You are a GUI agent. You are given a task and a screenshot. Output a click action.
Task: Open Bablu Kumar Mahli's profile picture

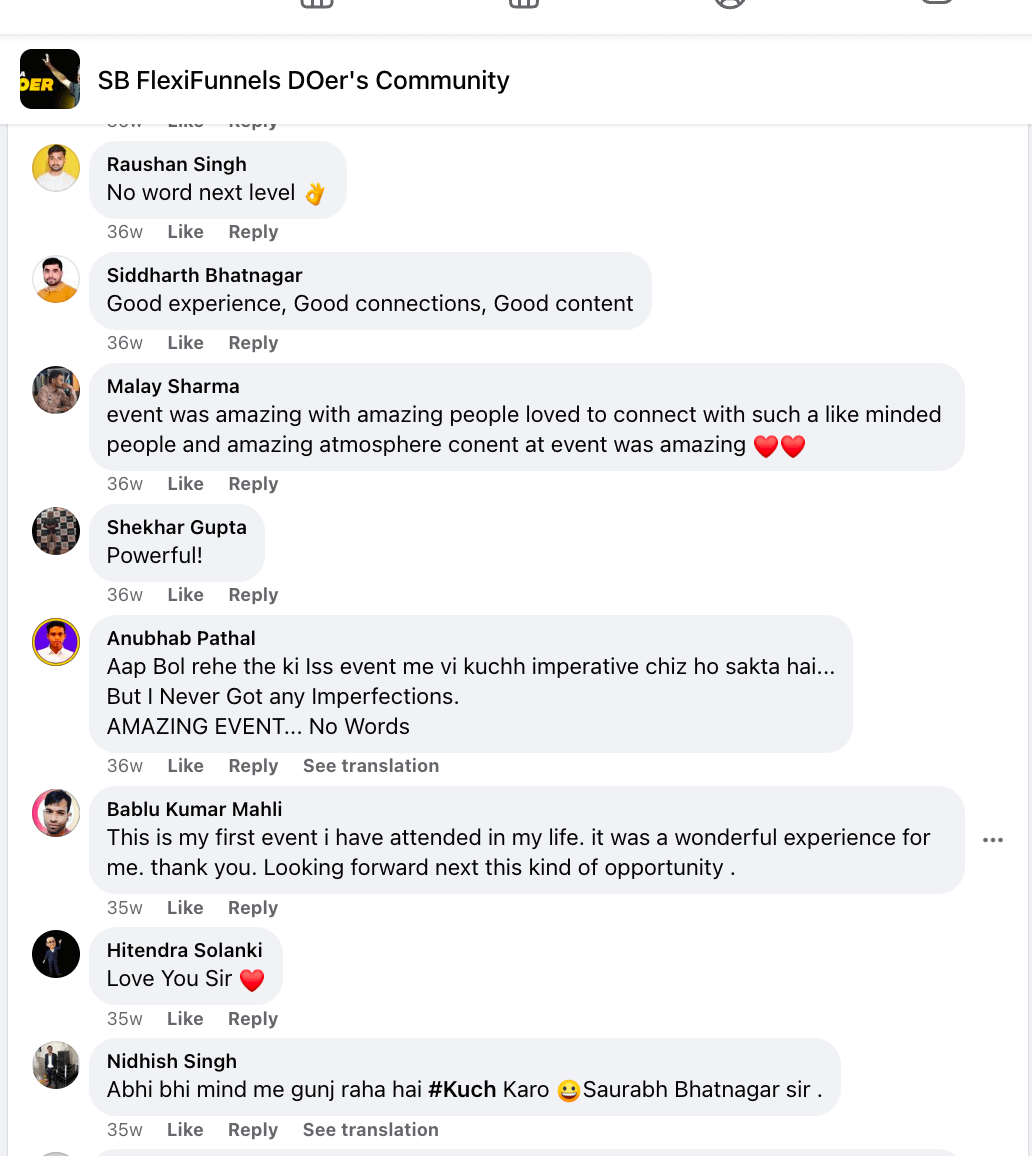pyautogui.click(x=56, y=813)
